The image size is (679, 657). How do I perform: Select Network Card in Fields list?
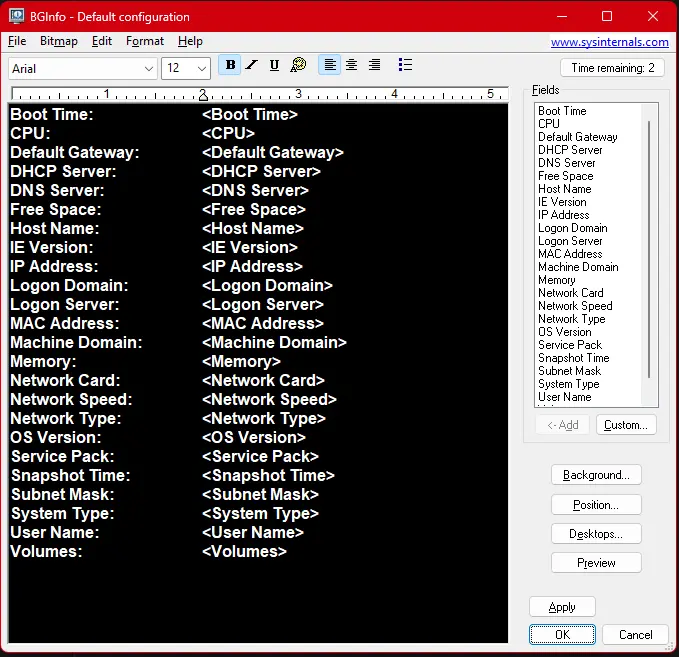pos(570,293)
